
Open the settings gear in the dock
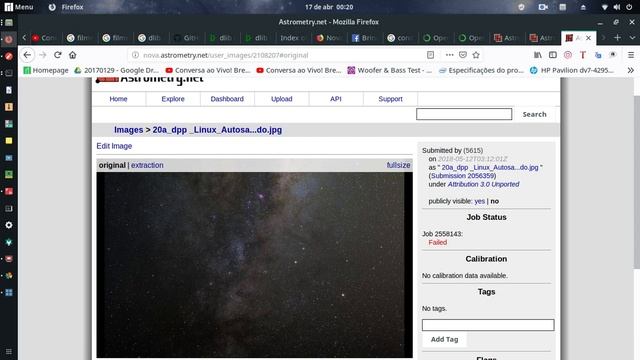pos(9,225)
